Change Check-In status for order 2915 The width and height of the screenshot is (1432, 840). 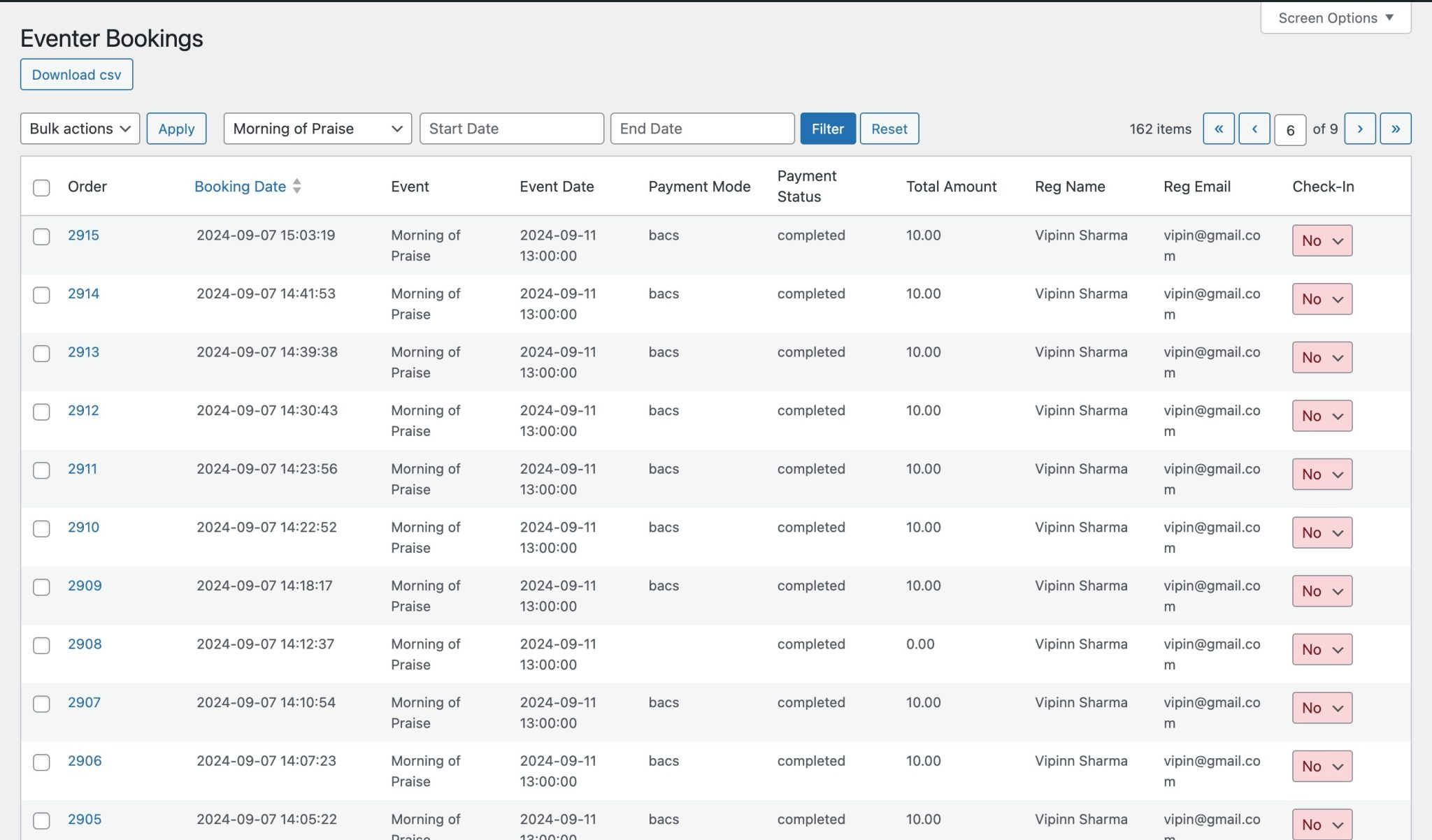[x=1322, y=240]
